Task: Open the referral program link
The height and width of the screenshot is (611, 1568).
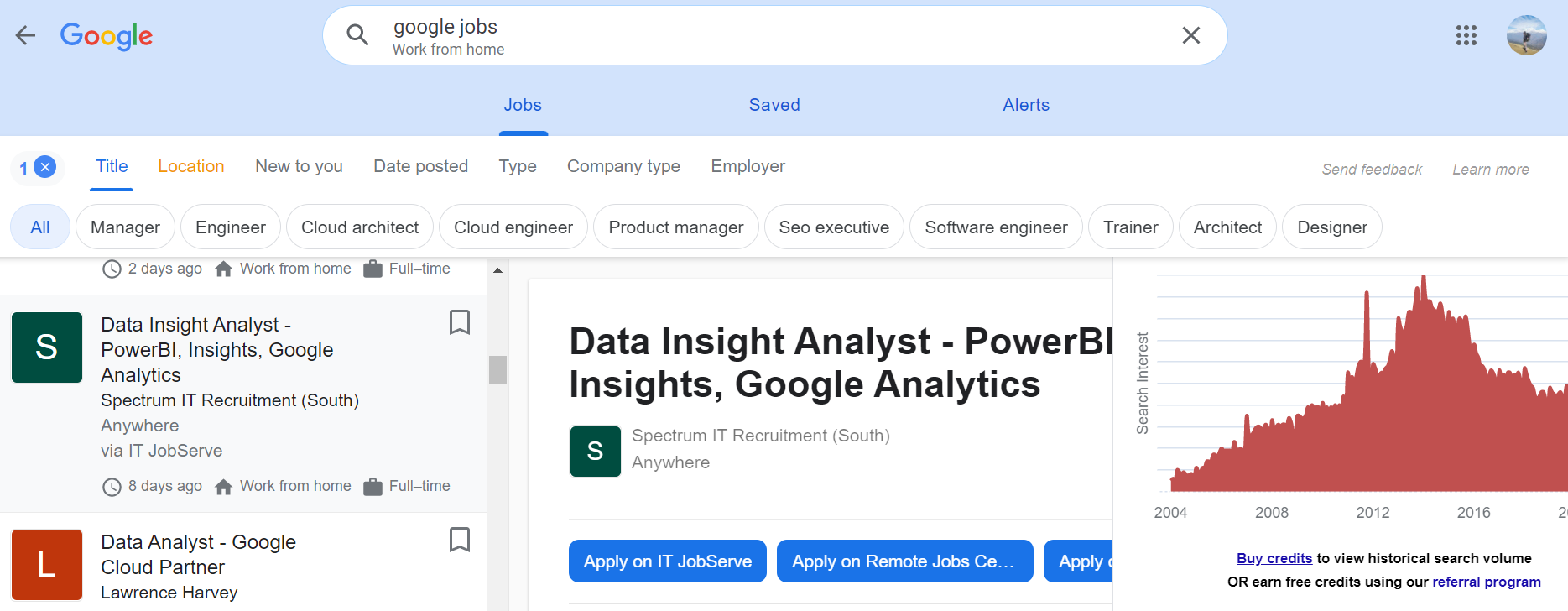Action: tap(1487, 582)
